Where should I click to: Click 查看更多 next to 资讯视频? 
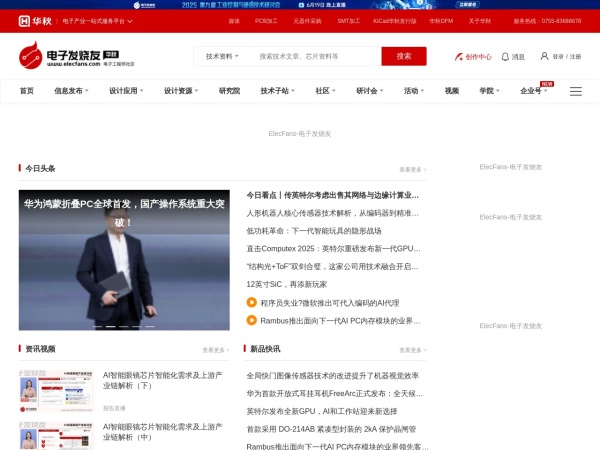[x=216, y=350]
